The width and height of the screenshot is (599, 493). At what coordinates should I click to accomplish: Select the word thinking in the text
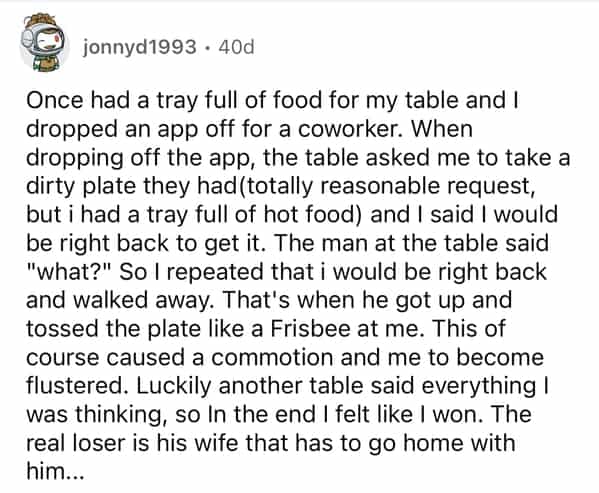(119, 415)
